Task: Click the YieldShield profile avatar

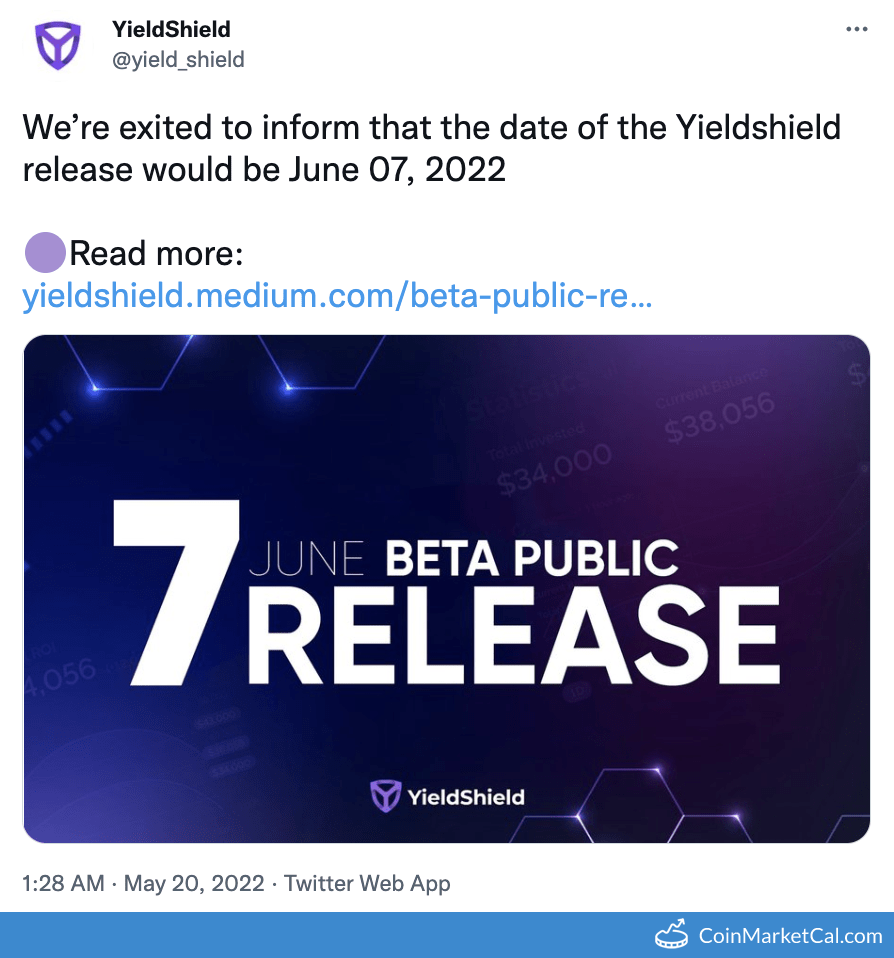Action: (x=58, y=46)
